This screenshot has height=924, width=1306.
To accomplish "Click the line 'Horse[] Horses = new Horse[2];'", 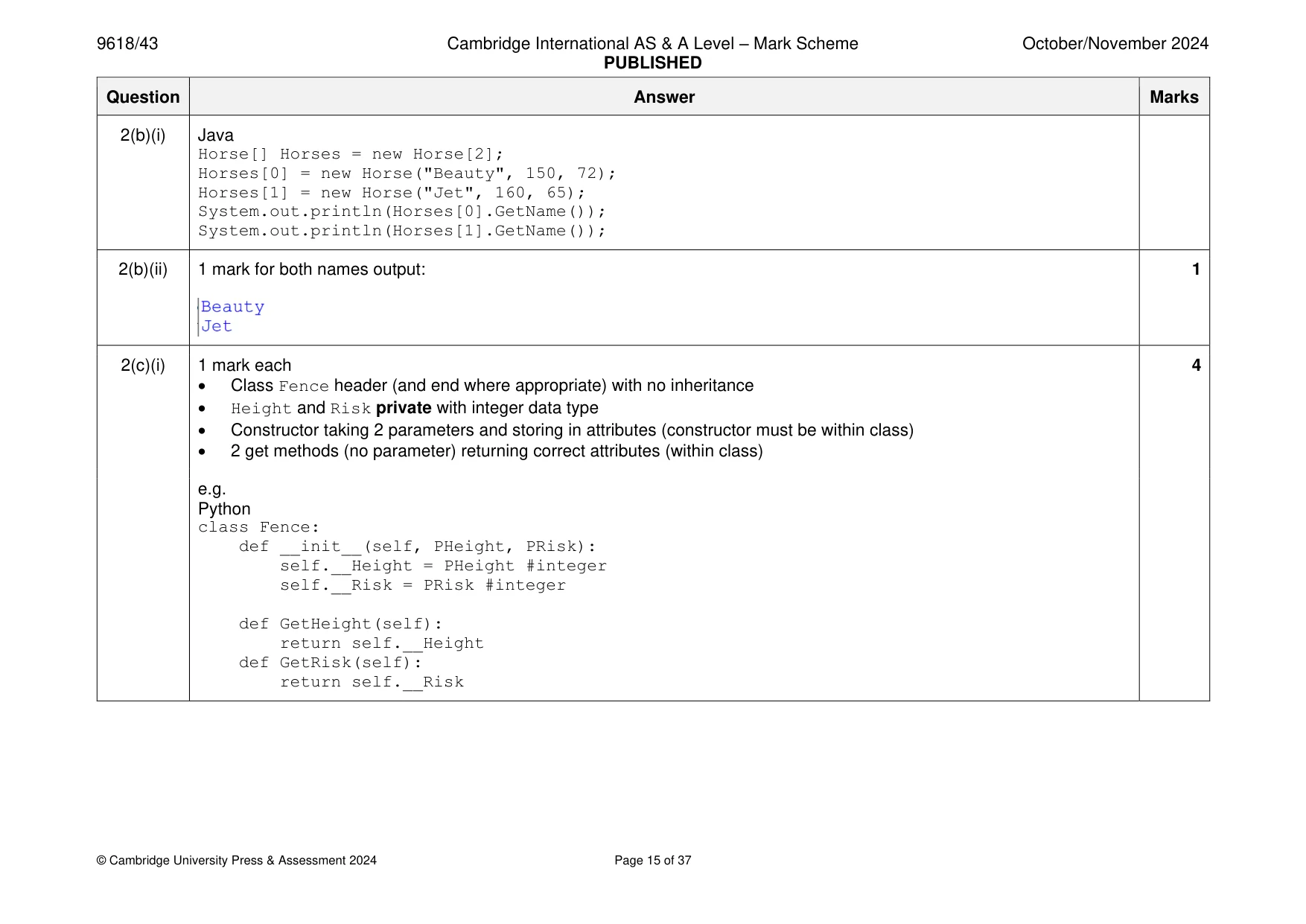I will (351, 154).
